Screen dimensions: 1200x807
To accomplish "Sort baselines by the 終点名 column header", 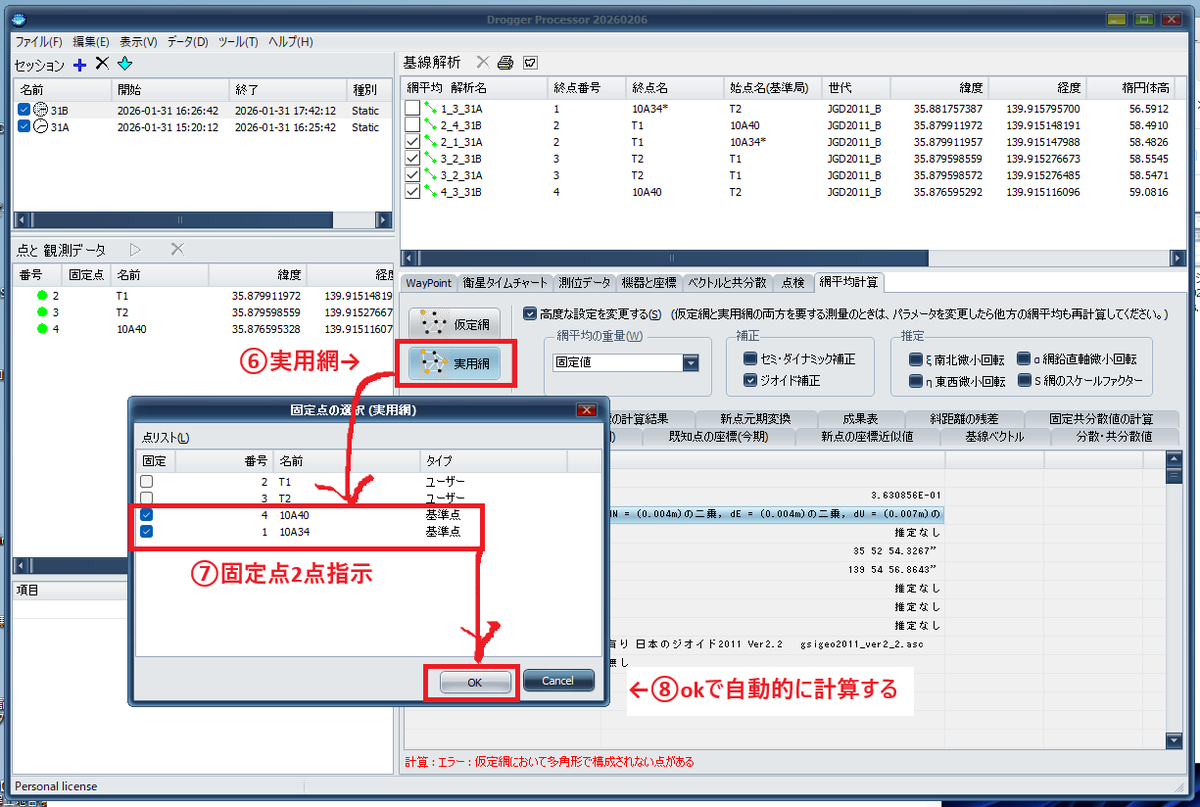I will [675, 87].
